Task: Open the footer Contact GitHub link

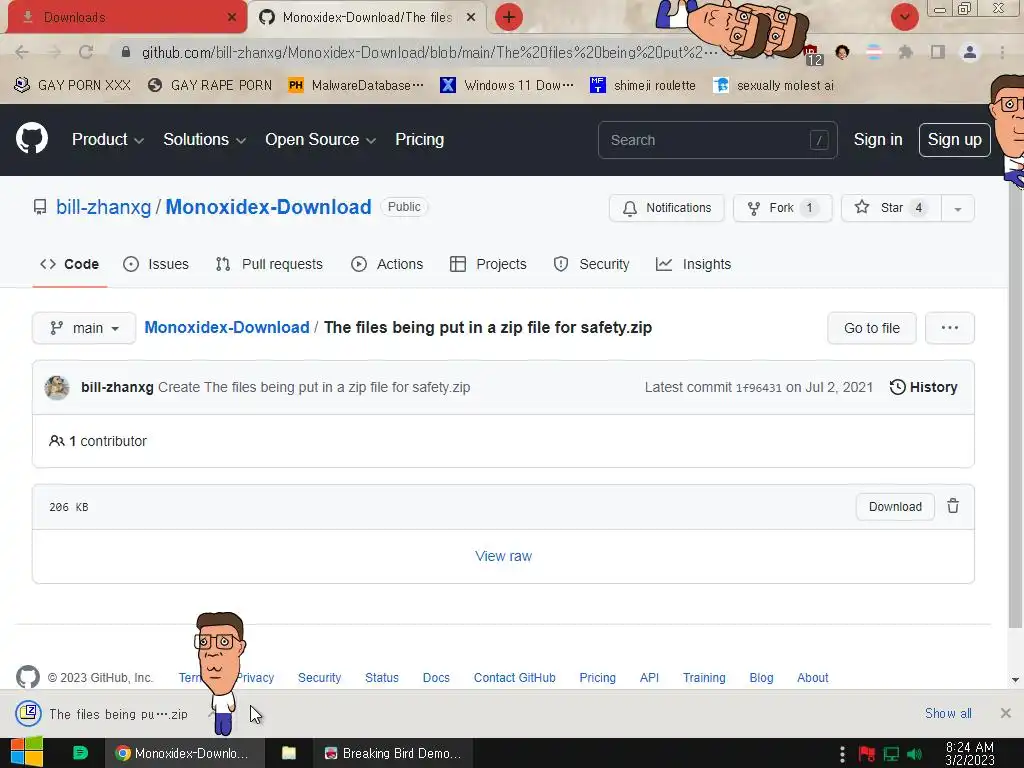Action: click(x=514, y=678)
